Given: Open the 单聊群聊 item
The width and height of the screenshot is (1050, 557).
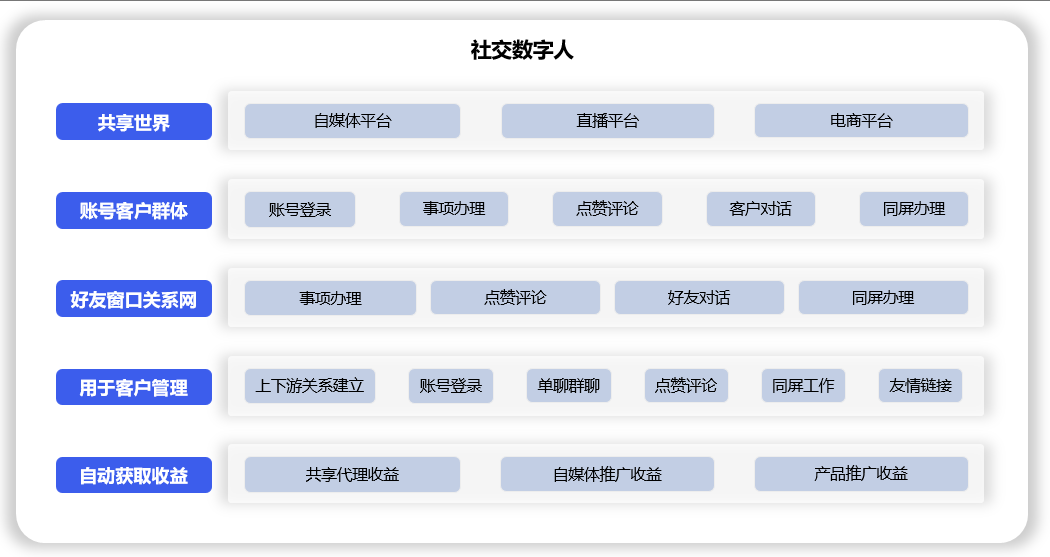Looking at the screenshot, I should coord(569,386).
